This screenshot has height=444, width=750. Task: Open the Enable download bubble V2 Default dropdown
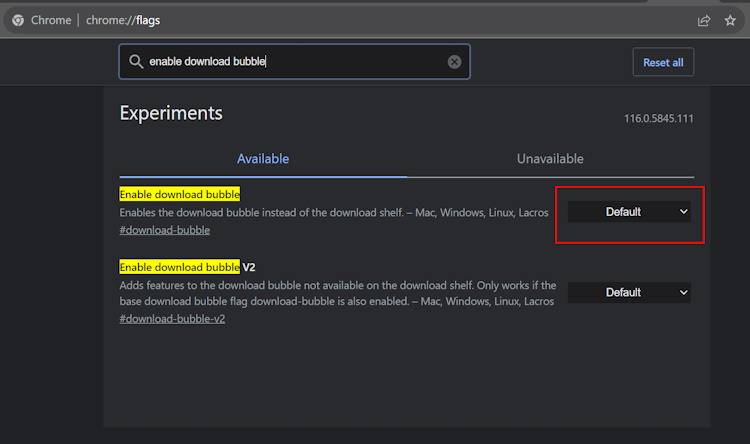629,292
